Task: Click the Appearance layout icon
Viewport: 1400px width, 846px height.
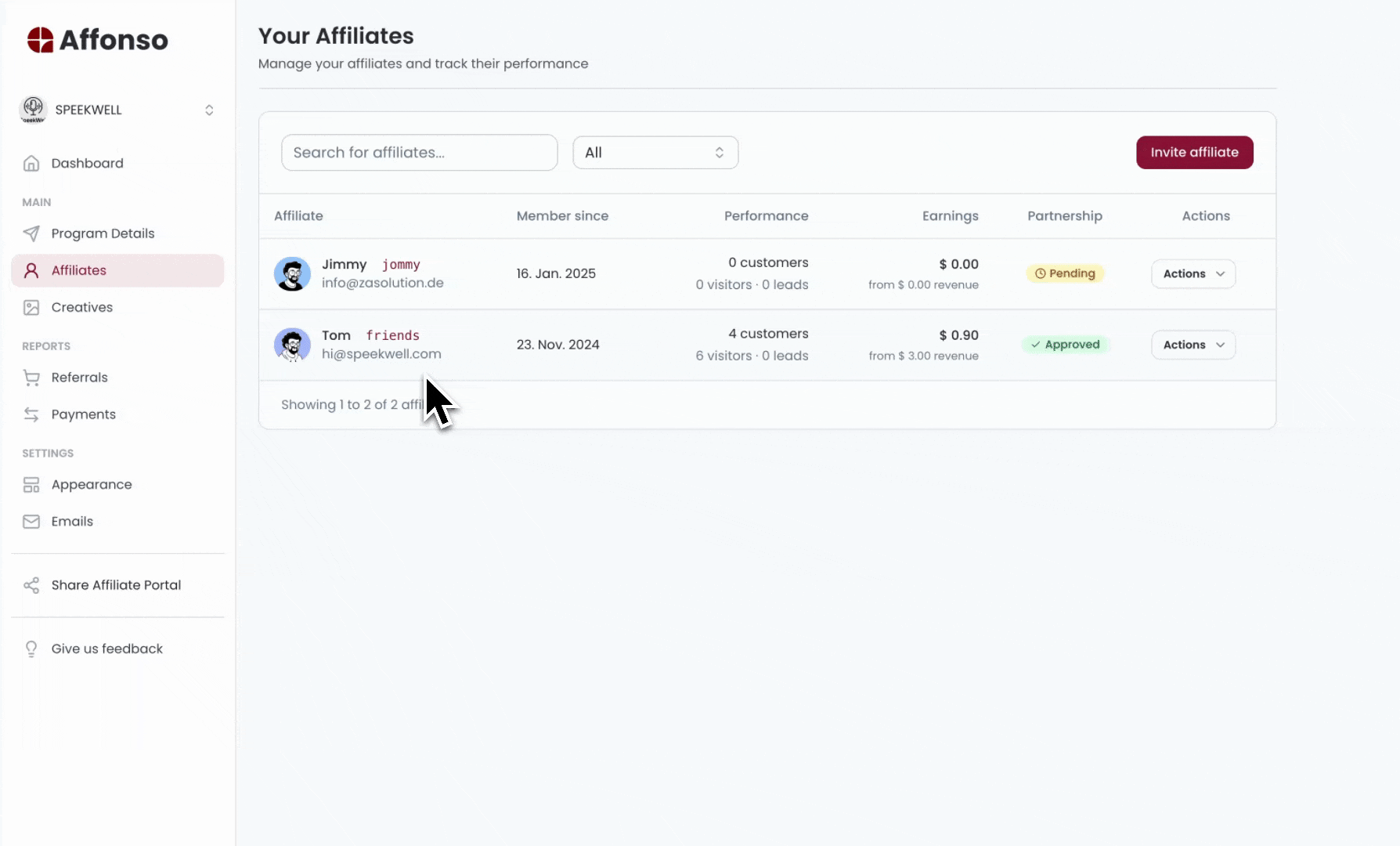Action: tap(31, 485)
